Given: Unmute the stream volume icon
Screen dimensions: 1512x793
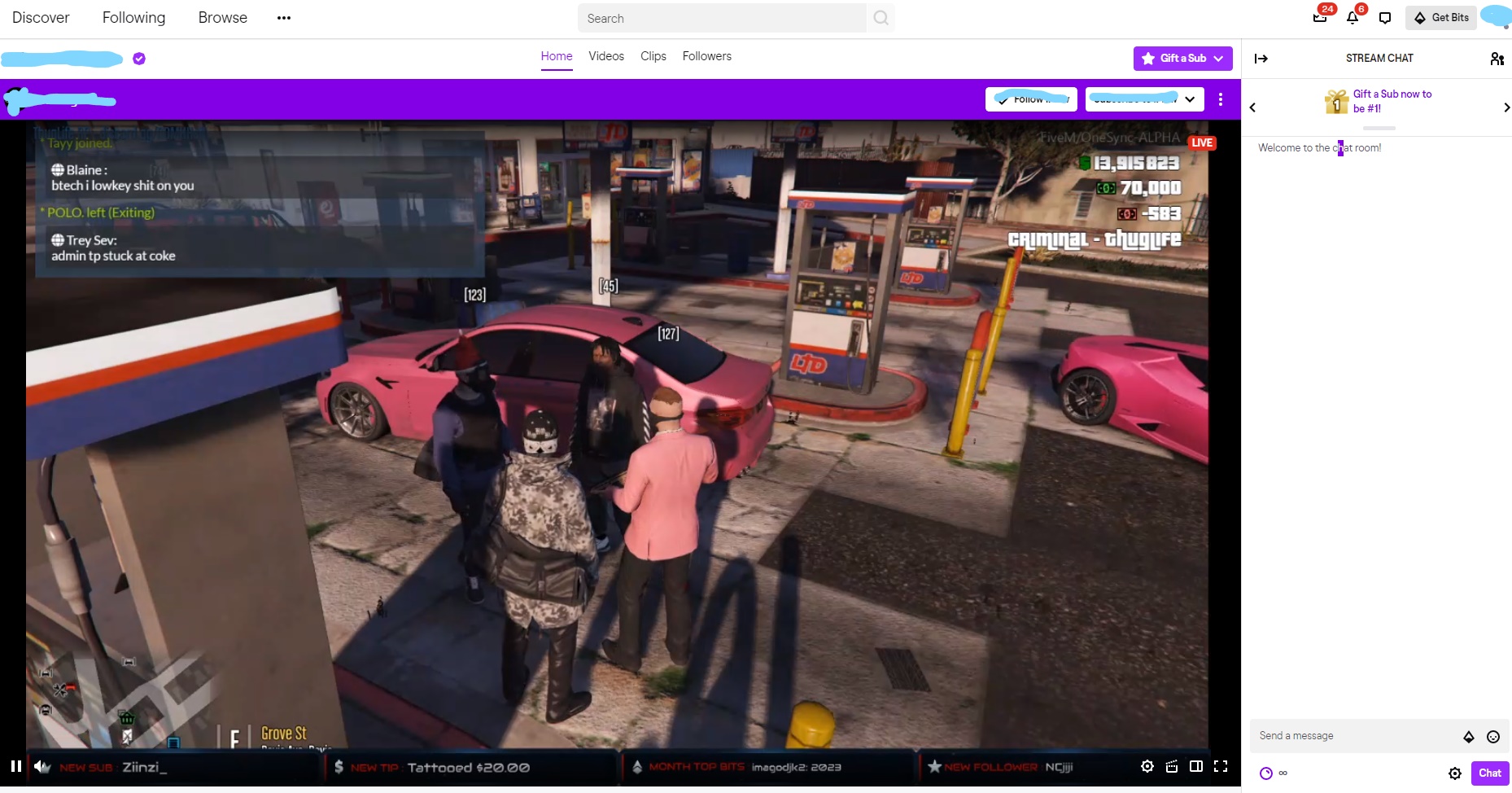Looking at the screenshot, I should pyautogui.click(x=42, y=766).
